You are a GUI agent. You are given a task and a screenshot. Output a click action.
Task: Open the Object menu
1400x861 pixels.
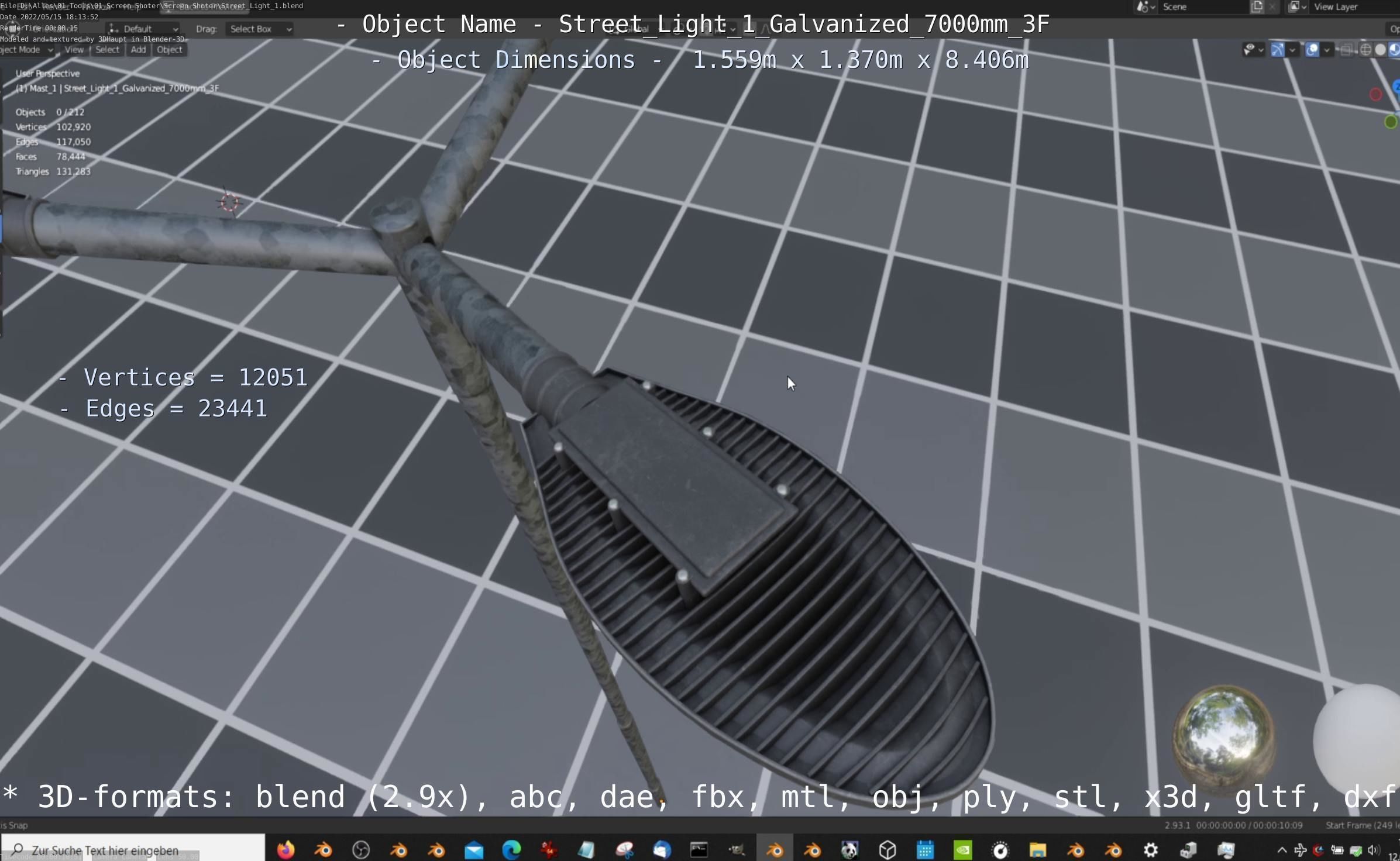170,50
